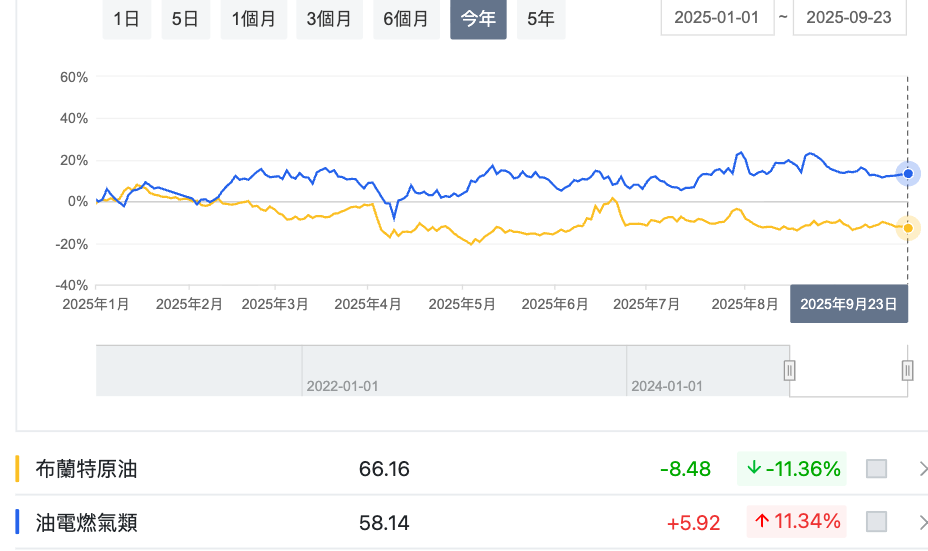Show the 5年 range chart
The width and height of the screenshot is (928, 551).
click(540, 19)
